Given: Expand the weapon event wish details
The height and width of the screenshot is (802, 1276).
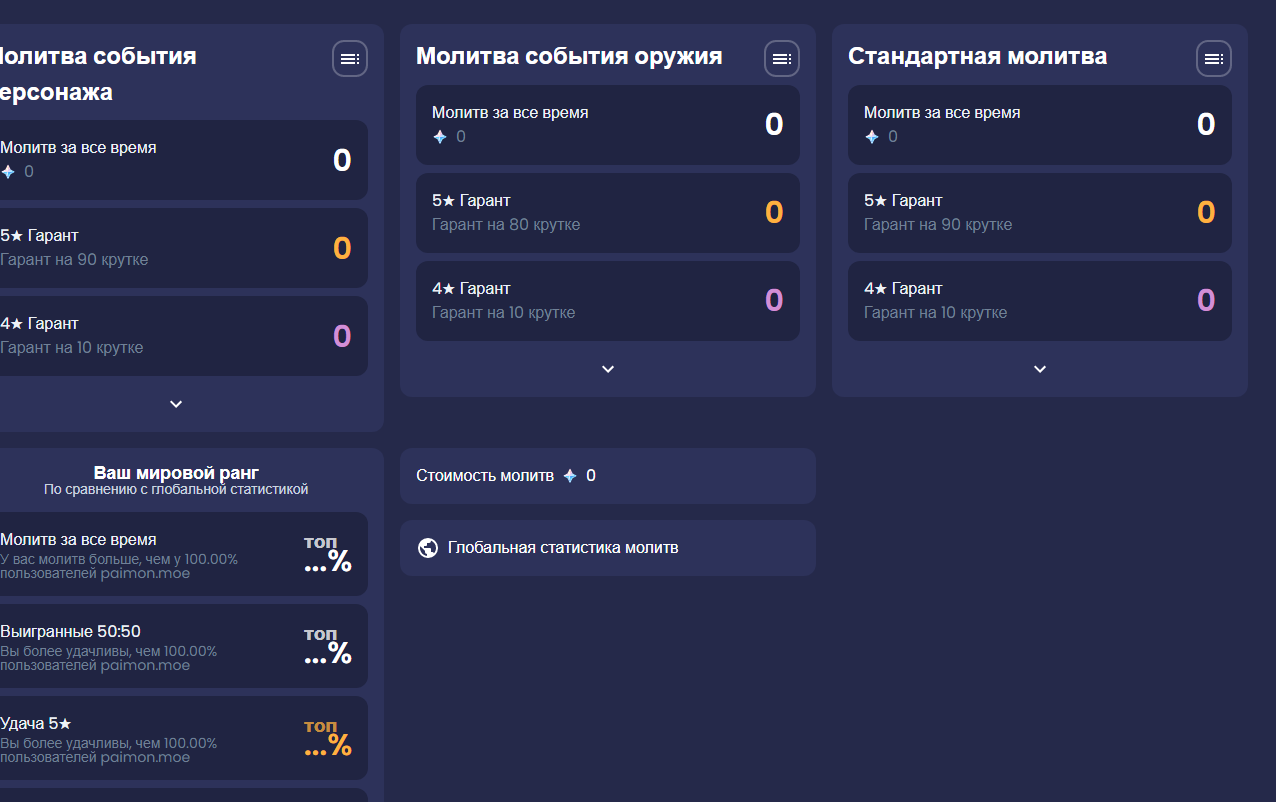Looking at the screenshot, I should [x=608, y=369].
